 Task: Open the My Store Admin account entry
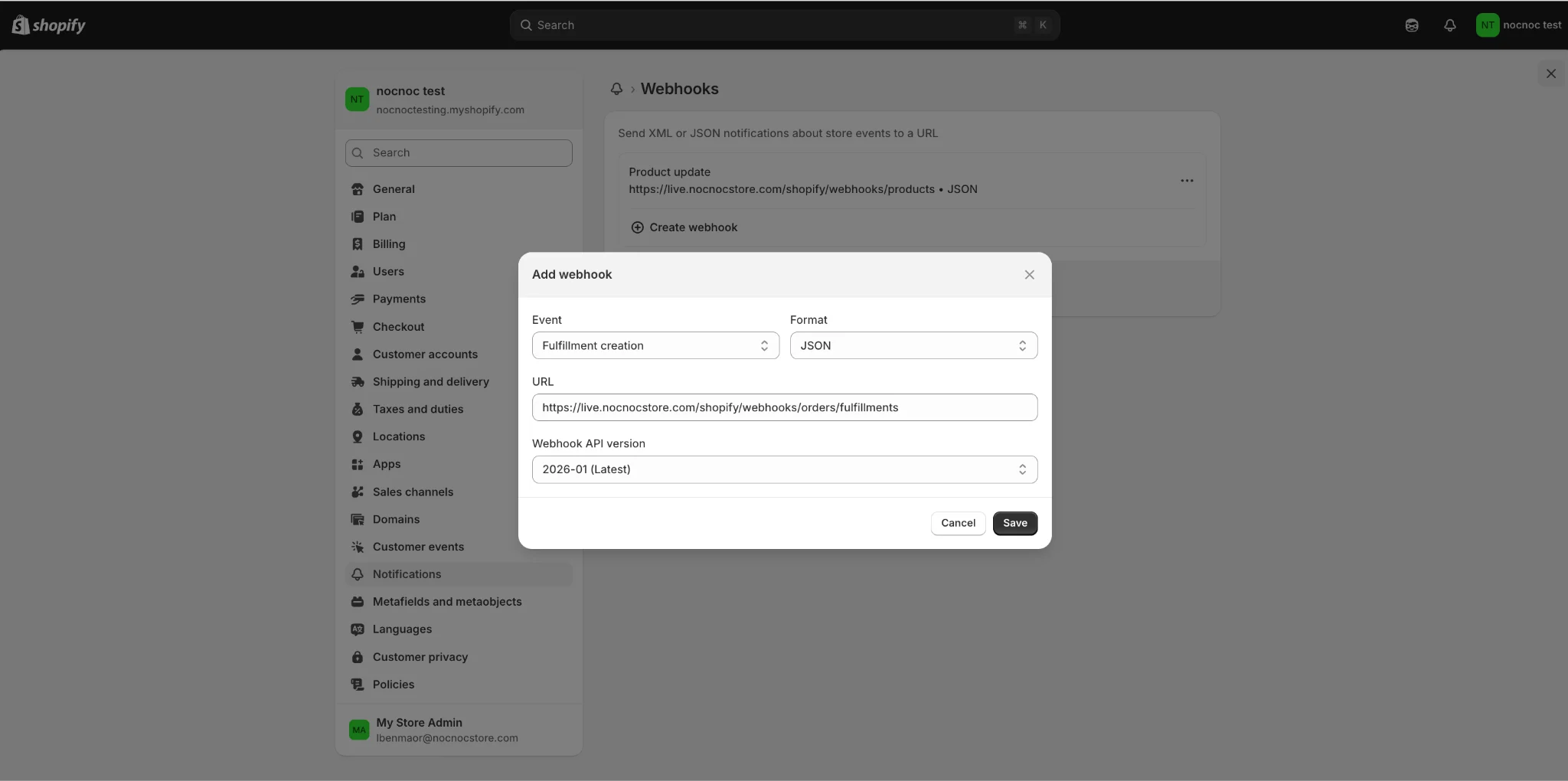point(459,730)
